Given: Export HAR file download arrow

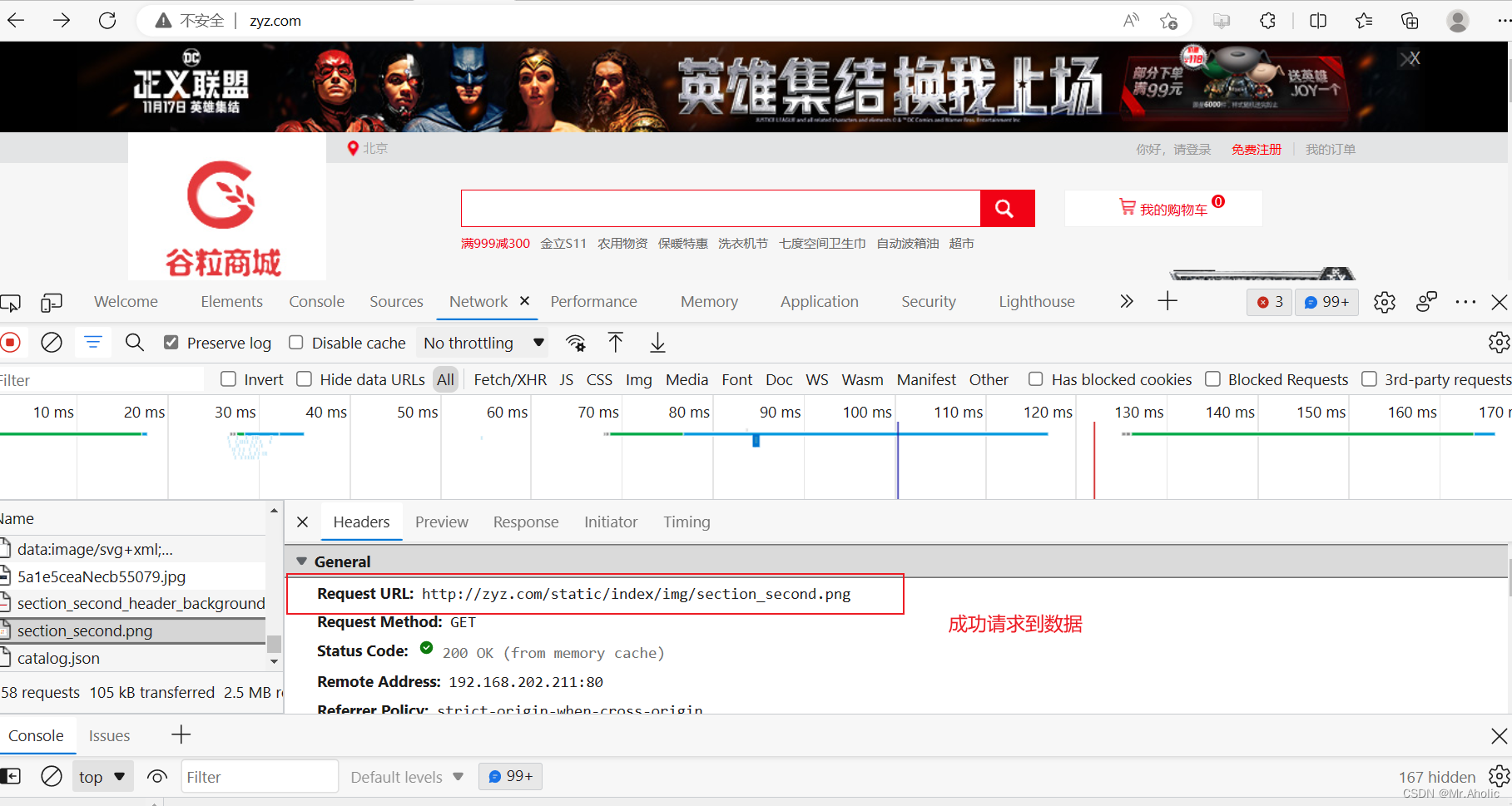Looking at the screenshot, I should coord(657,343).
